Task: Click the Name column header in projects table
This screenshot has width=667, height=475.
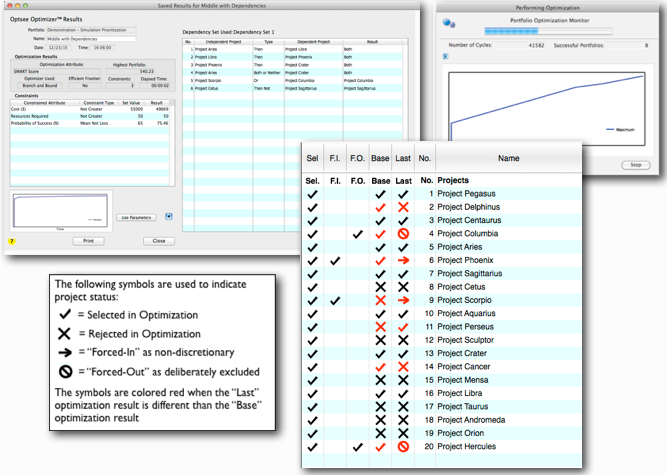Action: (x=509, y=157)
